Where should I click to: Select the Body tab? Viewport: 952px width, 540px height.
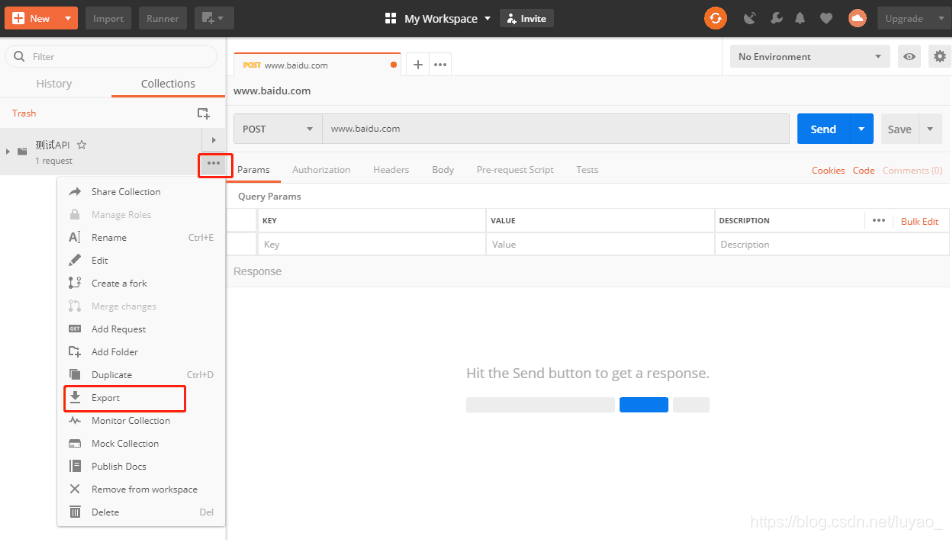point(443,170)
